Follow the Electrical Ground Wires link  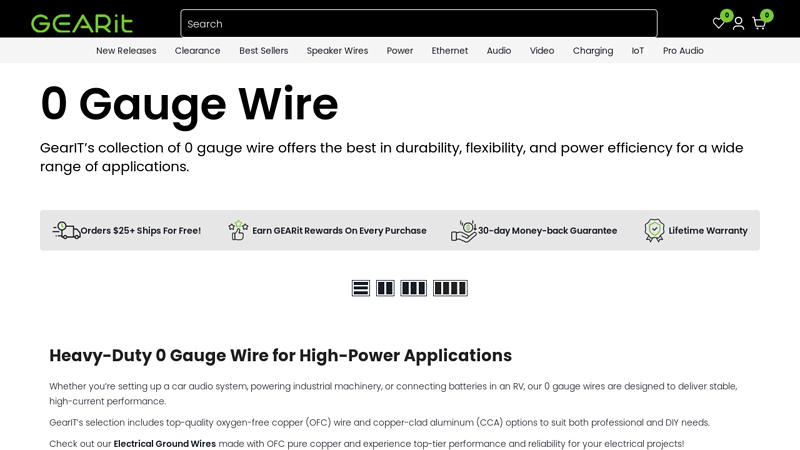(164, 444)
